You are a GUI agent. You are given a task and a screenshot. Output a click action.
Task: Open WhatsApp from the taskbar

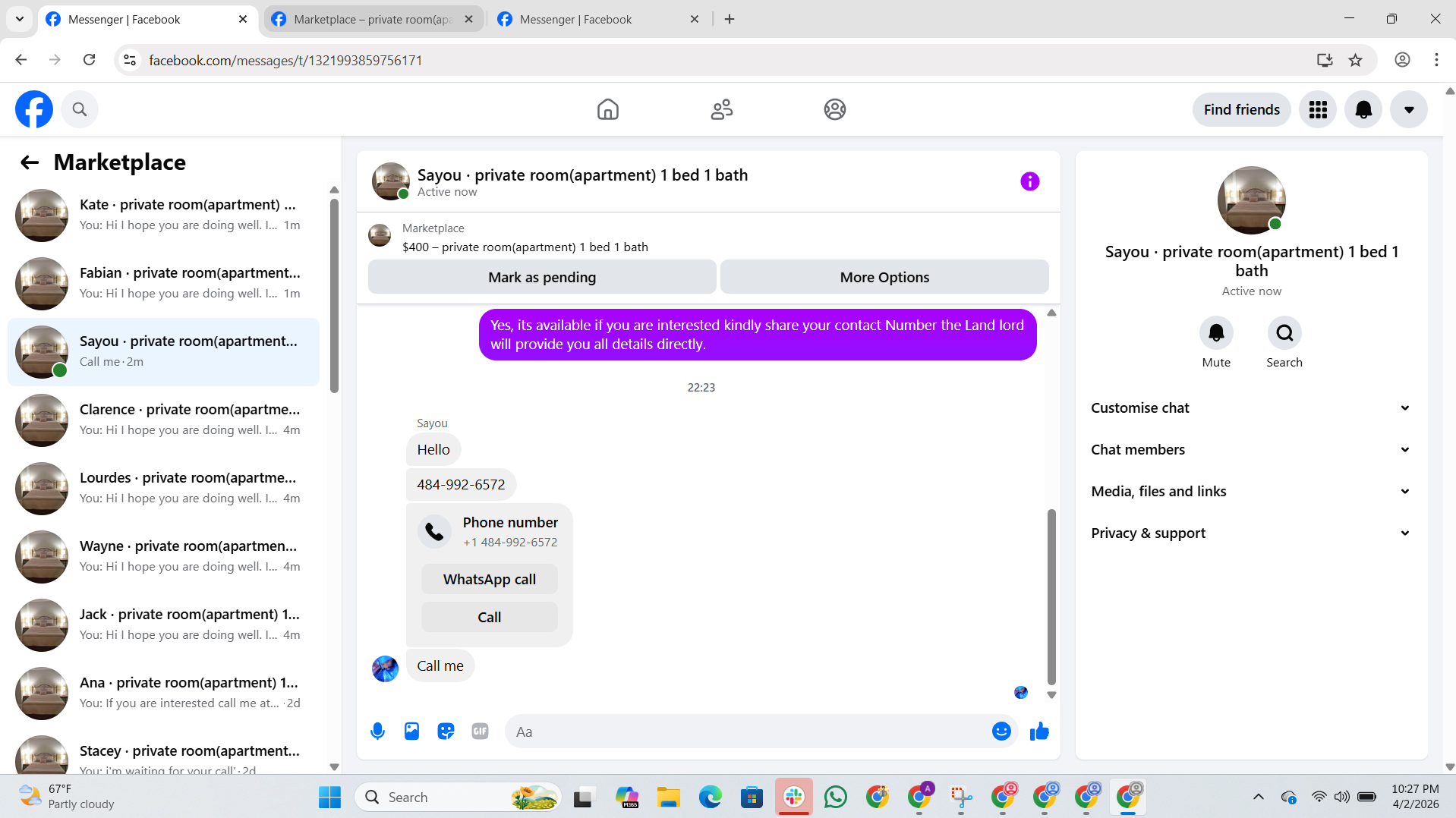tap(836, 798)
